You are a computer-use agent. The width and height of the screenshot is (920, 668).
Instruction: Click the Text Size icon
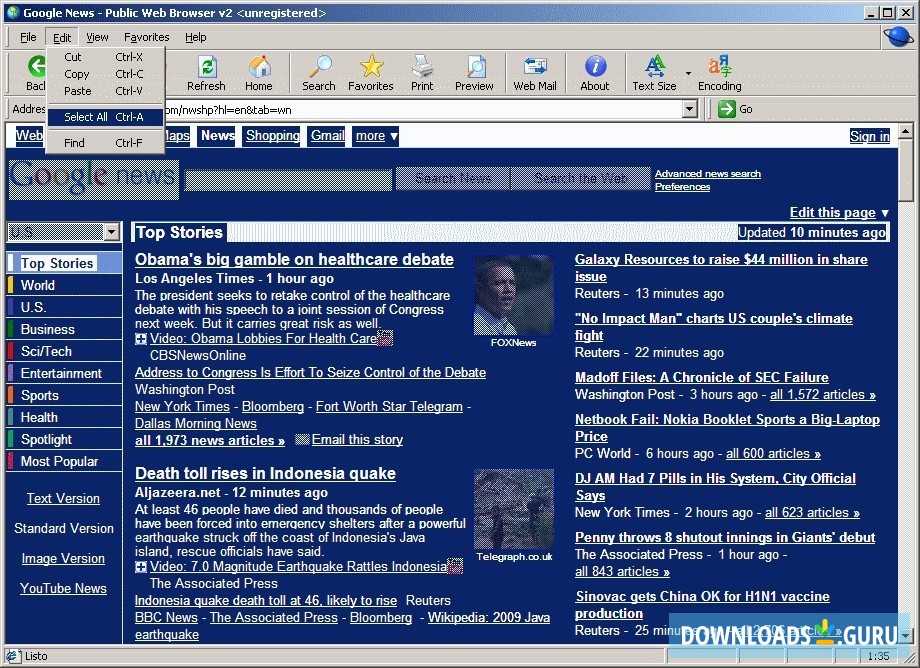coord(653,70)
